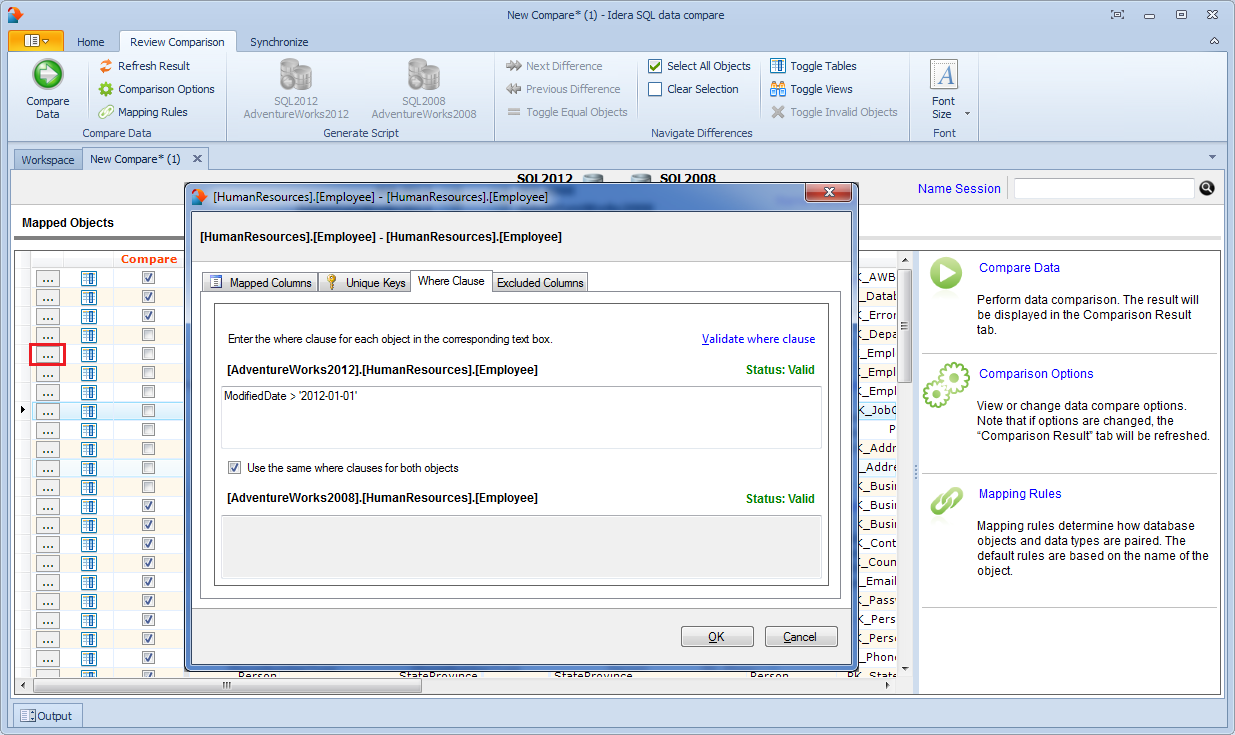Click the Validate where clause link
The image size is (1235, 735).
[758, 339]
